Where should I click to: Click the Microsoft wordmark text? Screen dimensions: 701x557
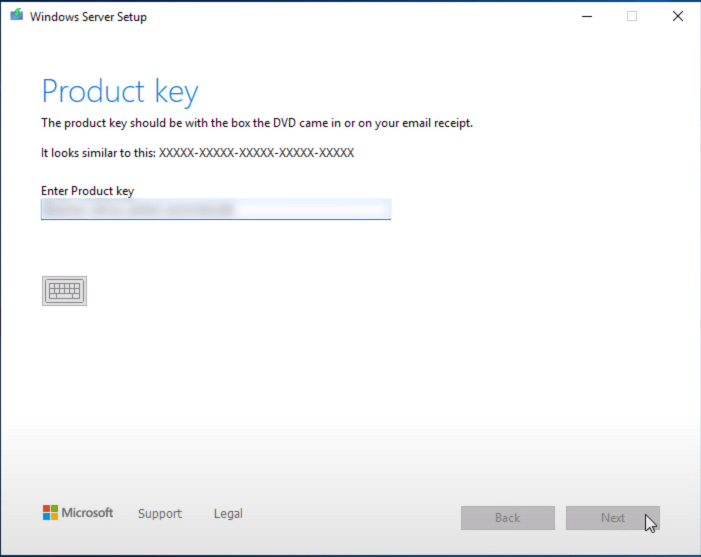tap(88, 513)
